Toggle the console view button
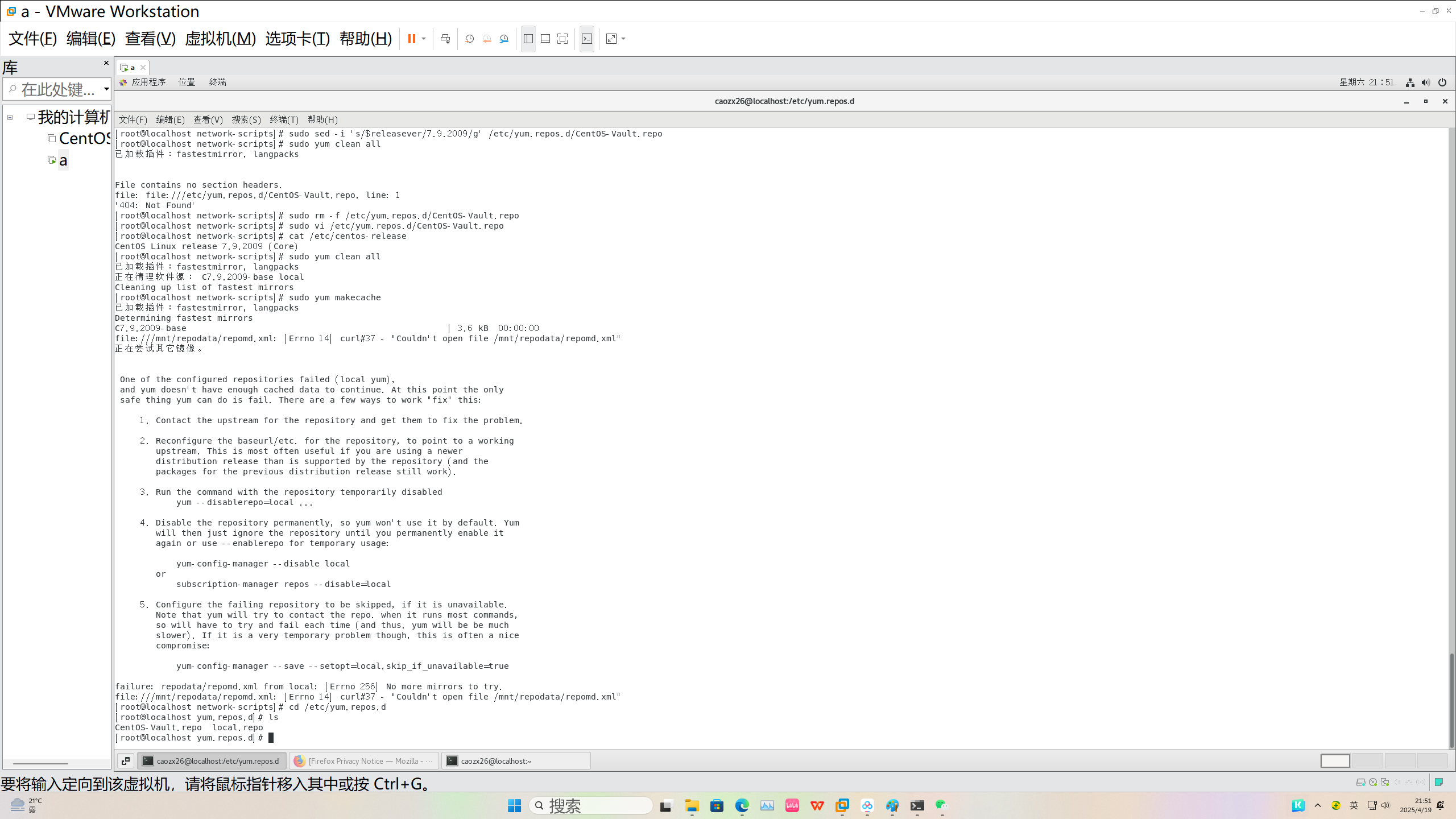This screenshot has width=1456, height=819. tap(587, 39)
